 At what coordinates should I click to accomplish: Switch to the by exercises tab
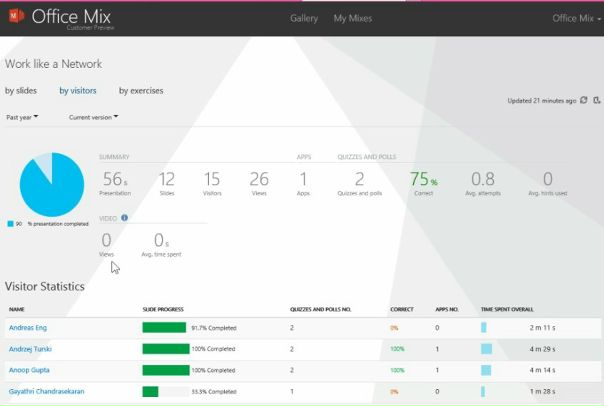[x=141, y=91]
